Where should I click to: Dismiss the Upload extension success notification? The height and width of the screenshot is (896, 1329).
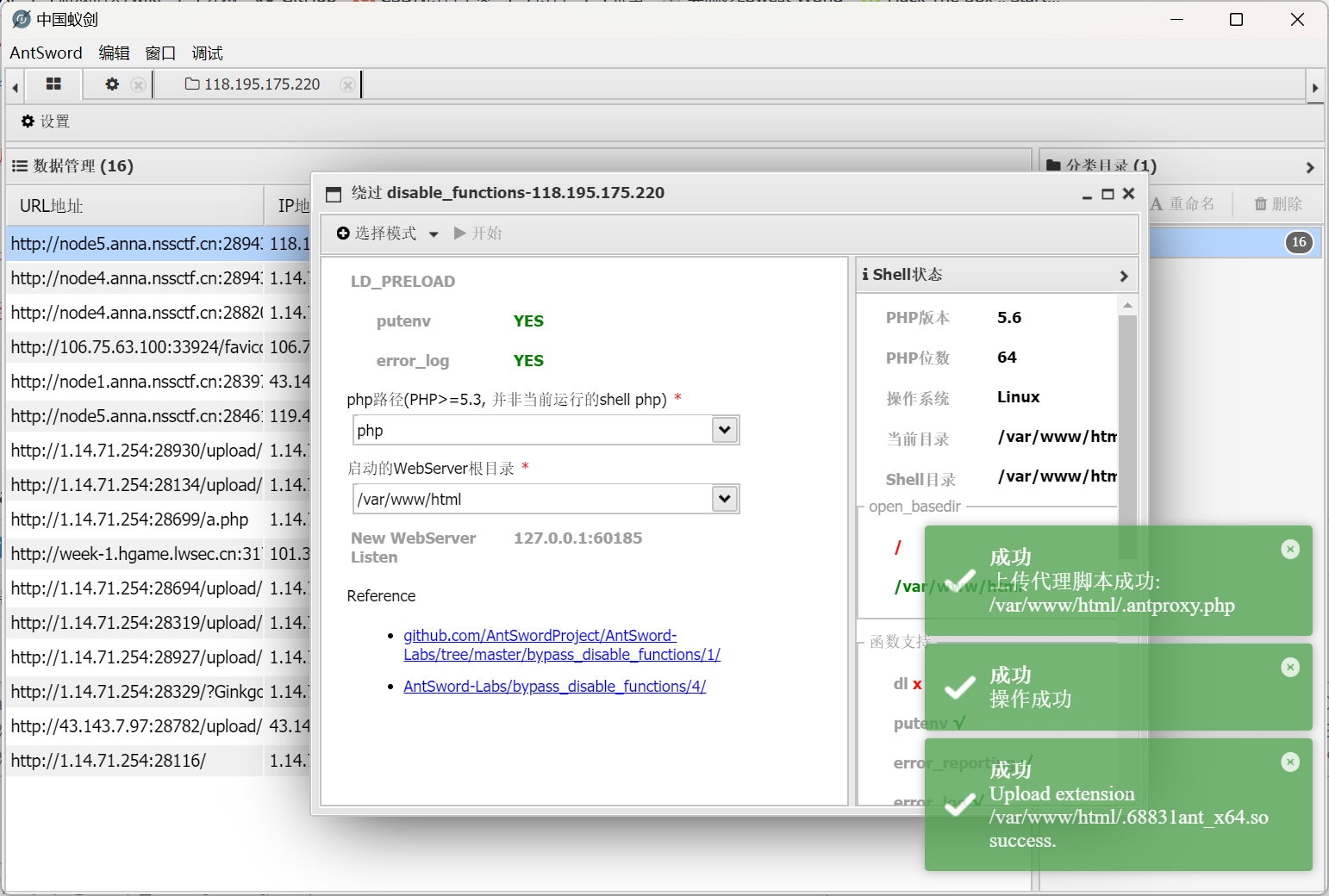[1290, 762]
